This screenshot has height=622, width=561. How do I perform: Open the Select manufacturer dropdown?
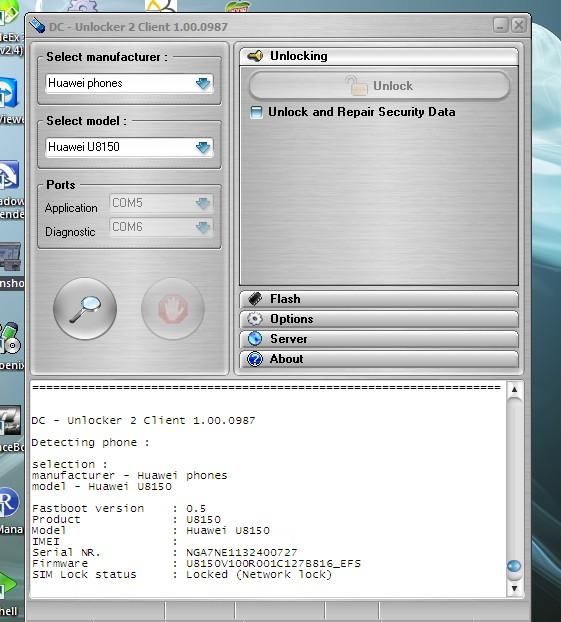(203, 83)
